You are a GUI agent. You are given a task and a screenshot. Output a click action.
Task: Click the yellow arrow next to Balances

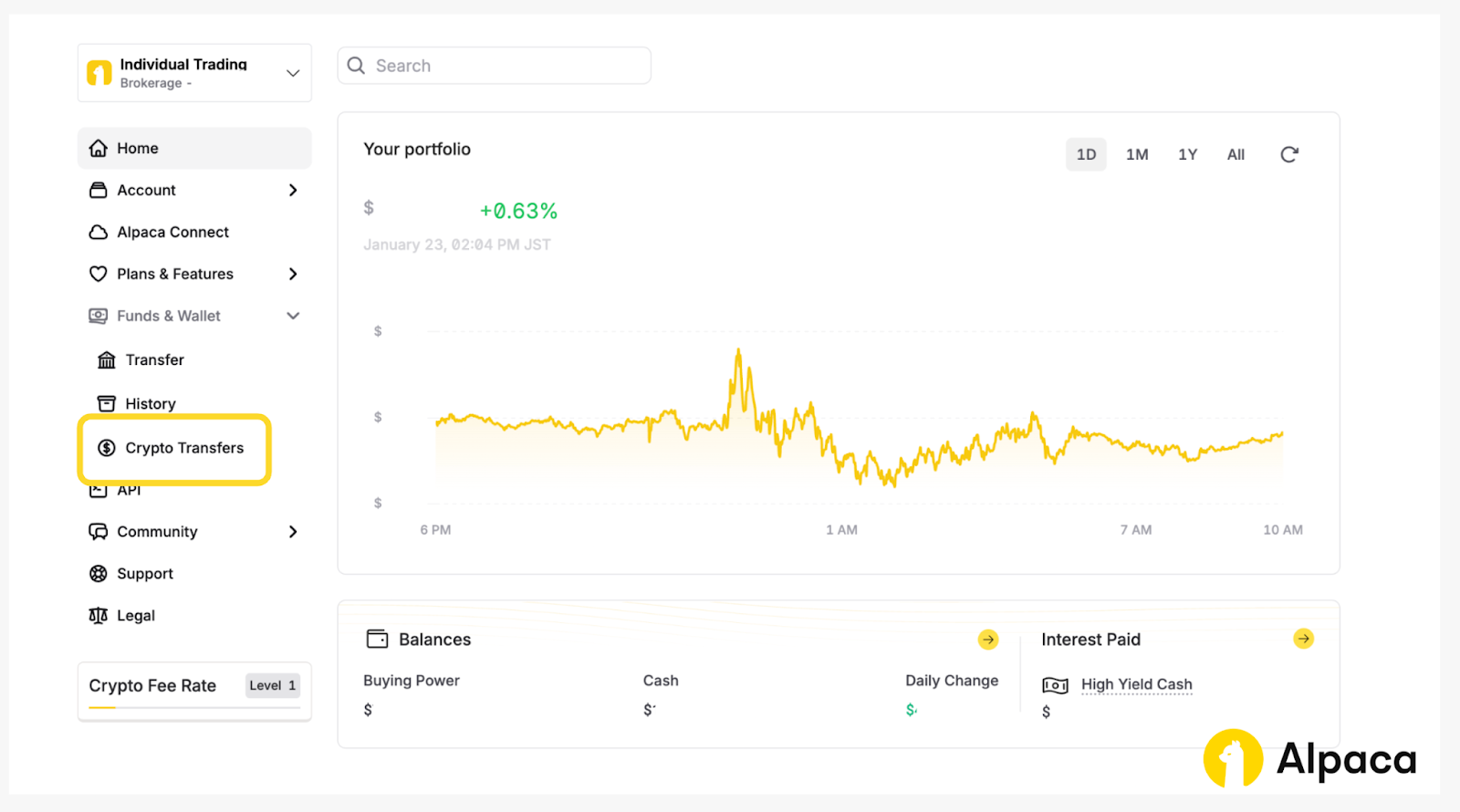point(987,640)
